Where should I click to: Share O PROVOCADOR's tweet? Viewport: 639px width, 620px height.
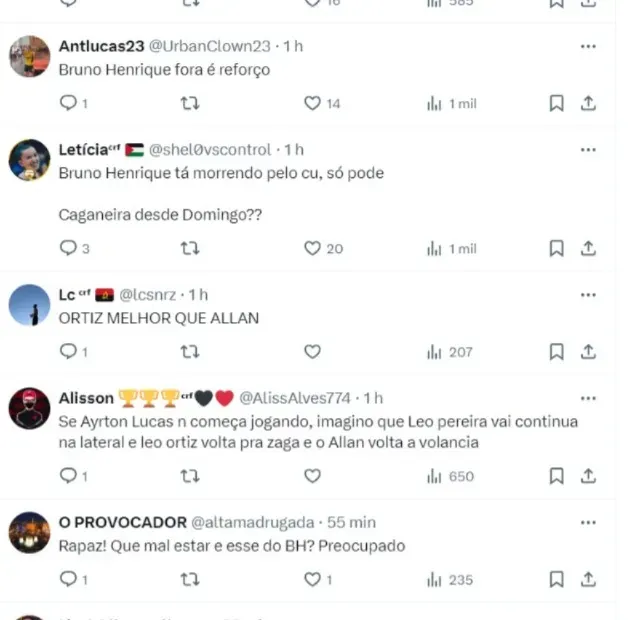(x=588, y=579)
